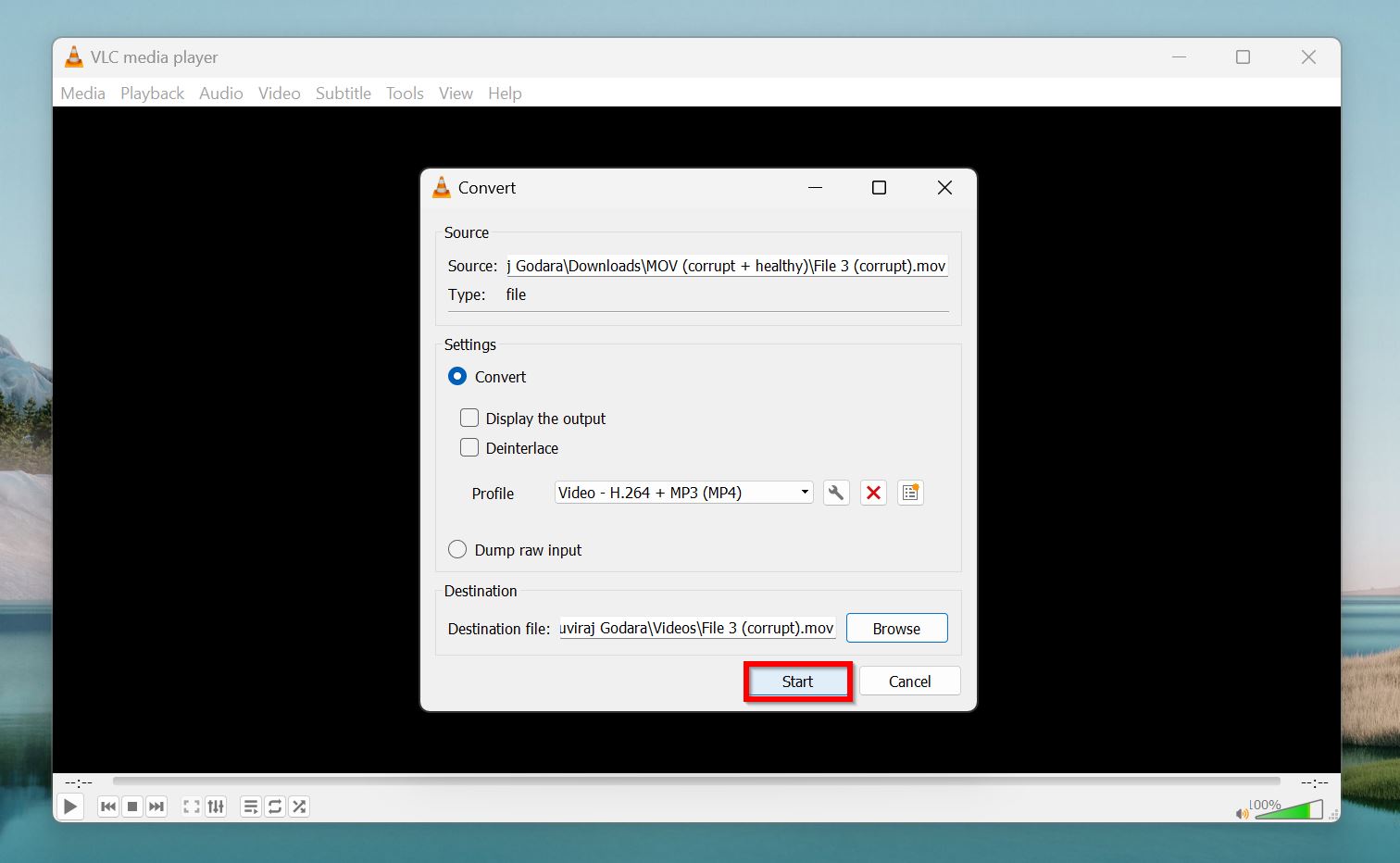Screen dimensions: 1400x863
Task: Enable the Deinterlace checkbox
Action: (469, 447)
